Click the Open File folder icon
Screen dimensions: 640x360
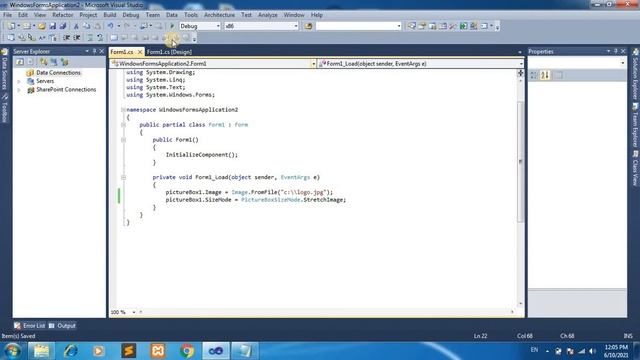[42, 26]
